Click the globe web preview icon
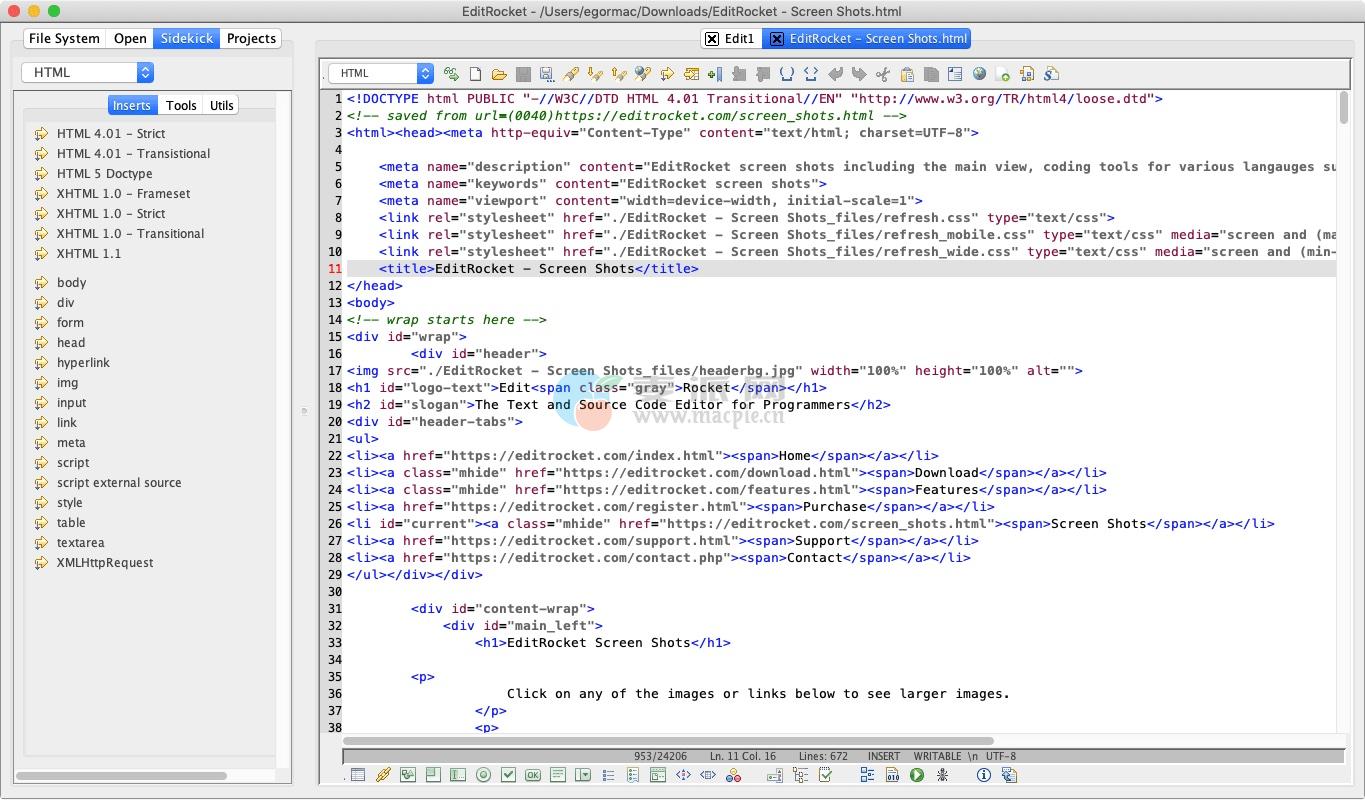 [979, 74]
